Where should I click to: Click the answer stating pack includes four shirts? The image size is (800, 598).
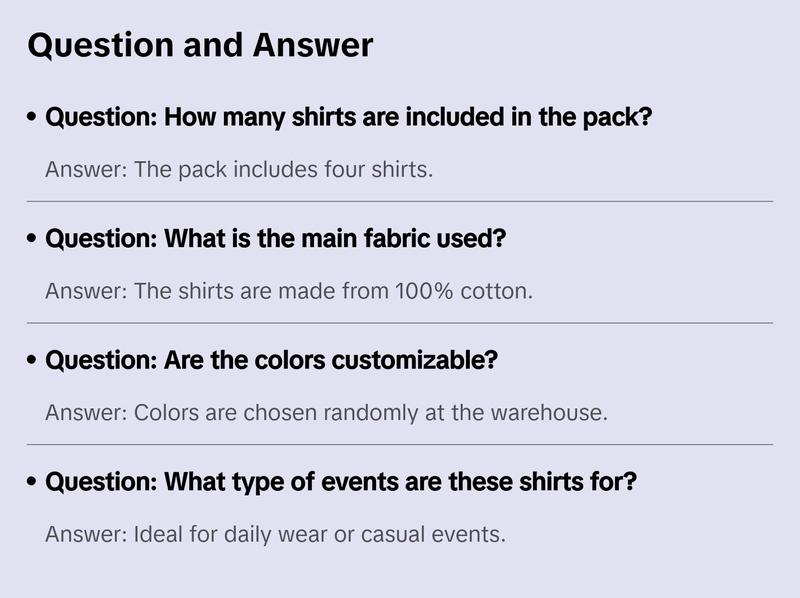point(239,170)
